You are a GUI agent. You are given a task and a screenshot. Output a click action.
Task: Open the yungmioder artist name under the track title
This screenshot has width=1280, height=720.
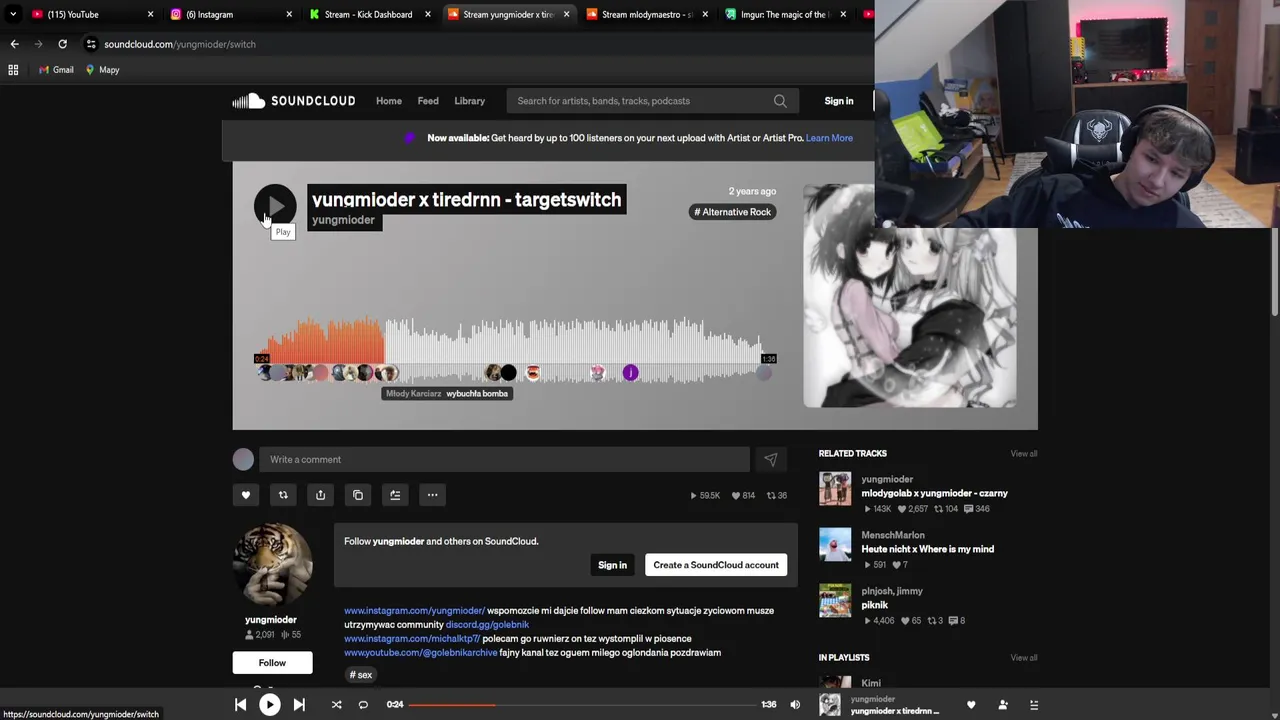(x=343, y=220)
